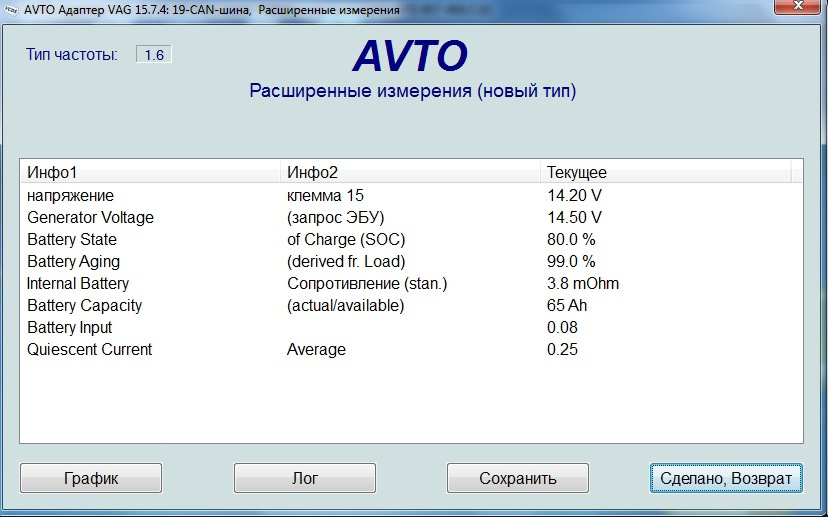Click the 3.8 mOhm value

click(x=583, y=284)
